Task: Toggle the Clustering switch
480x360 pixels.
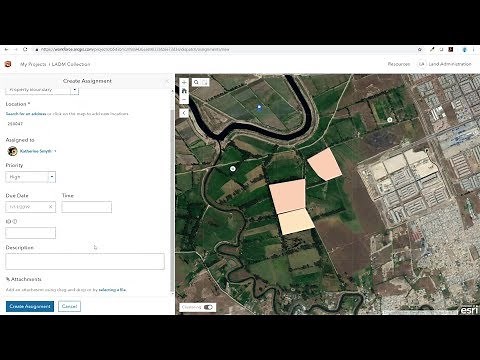Action: (x=208, y=307)
